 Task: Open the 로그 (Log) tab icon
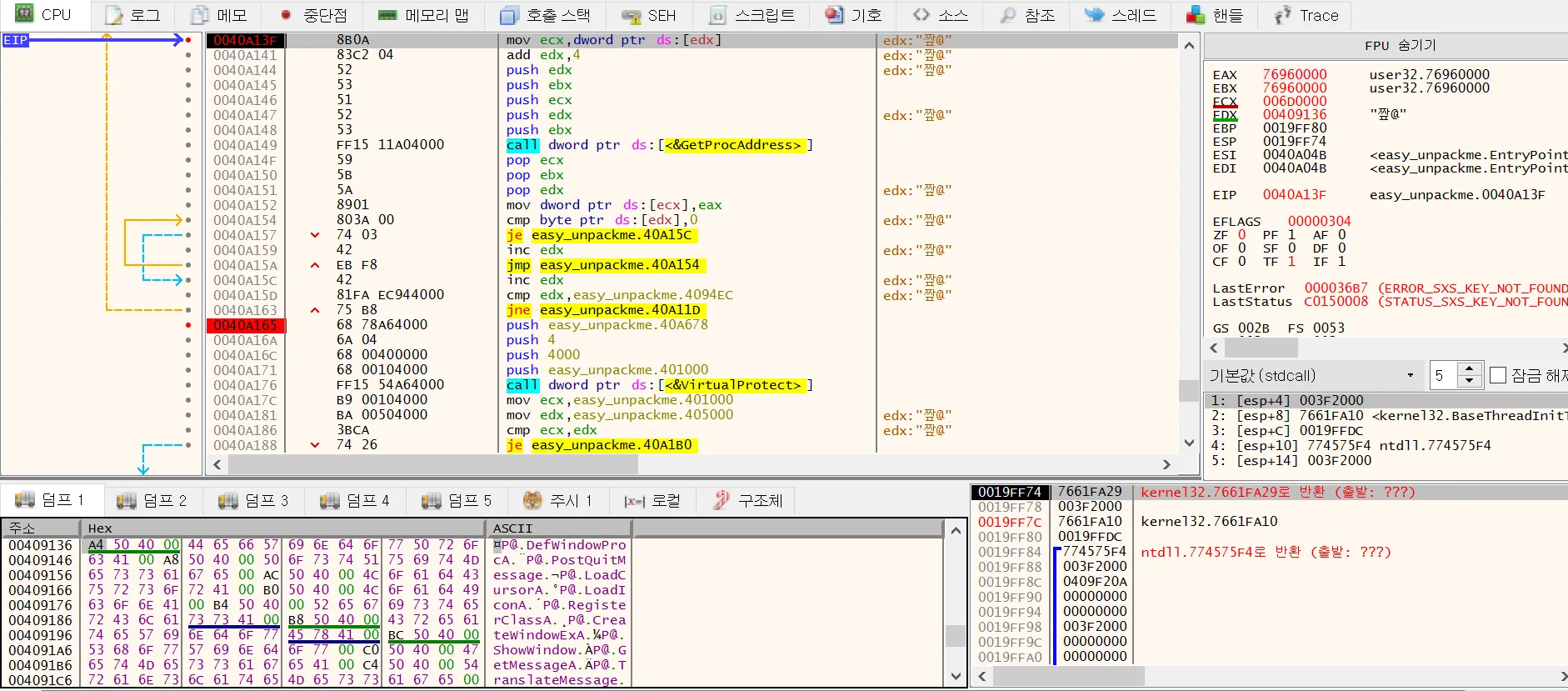pyautogui.click(x=113, y=15)
